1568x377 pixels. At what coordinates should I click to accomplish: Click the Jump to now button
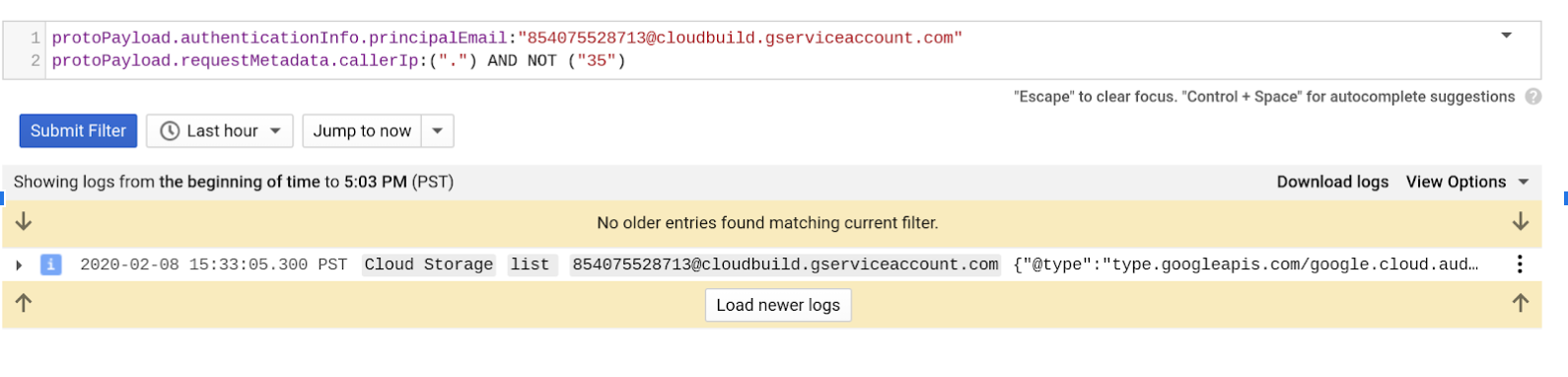(x=362, y=131)
